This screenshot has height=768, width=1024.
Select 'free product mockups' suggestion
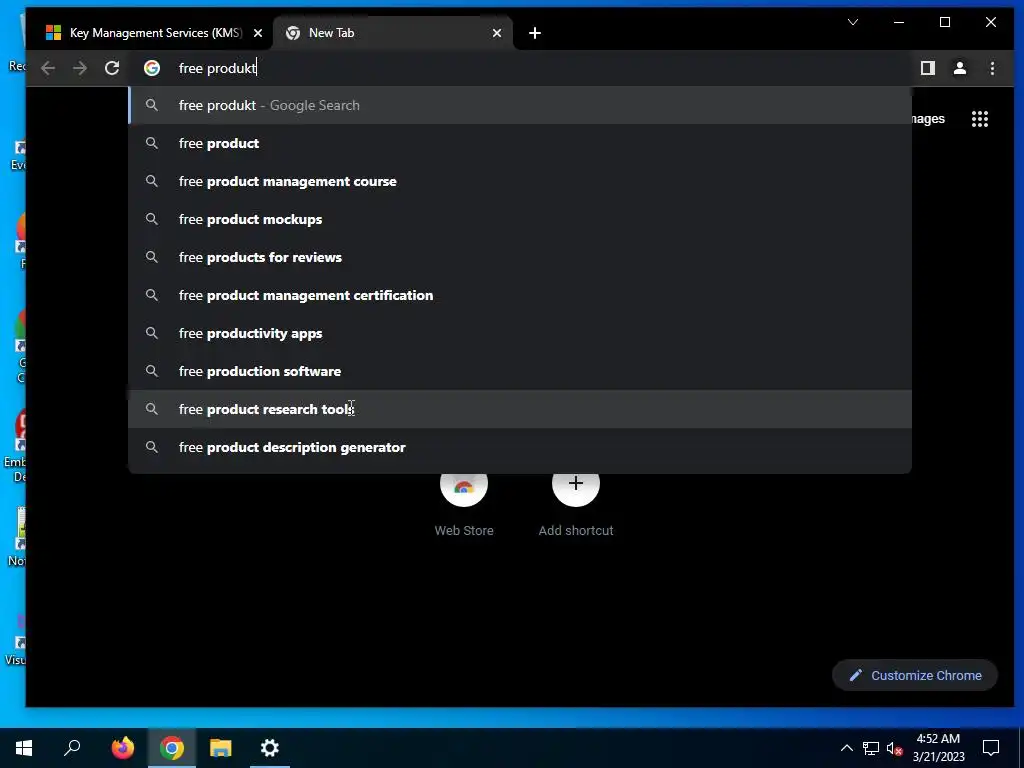(x=520, y=219)
